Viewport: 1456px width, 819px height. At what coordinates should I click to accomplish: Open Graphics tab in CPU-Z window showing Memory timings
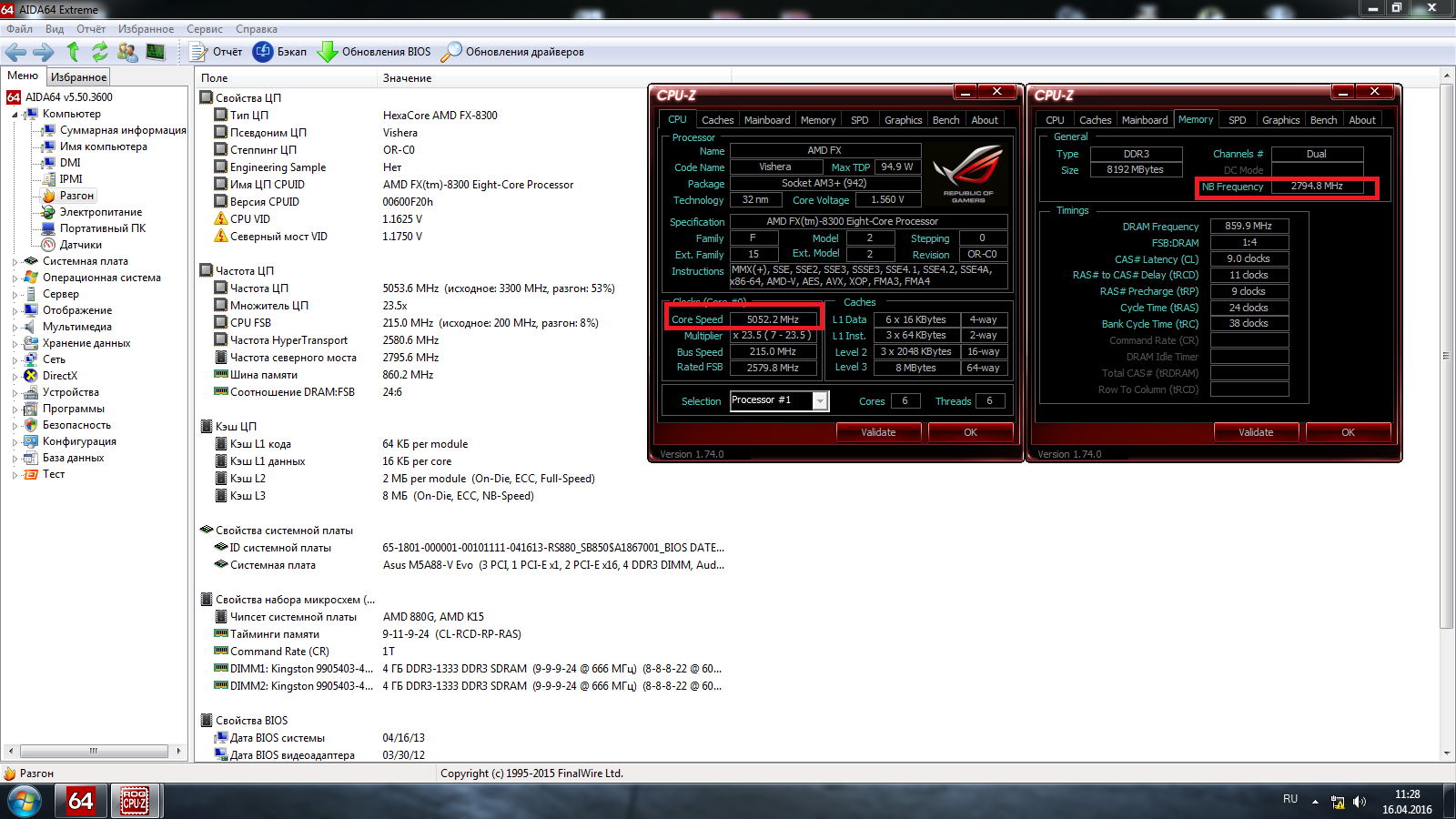coord(1280,120)
